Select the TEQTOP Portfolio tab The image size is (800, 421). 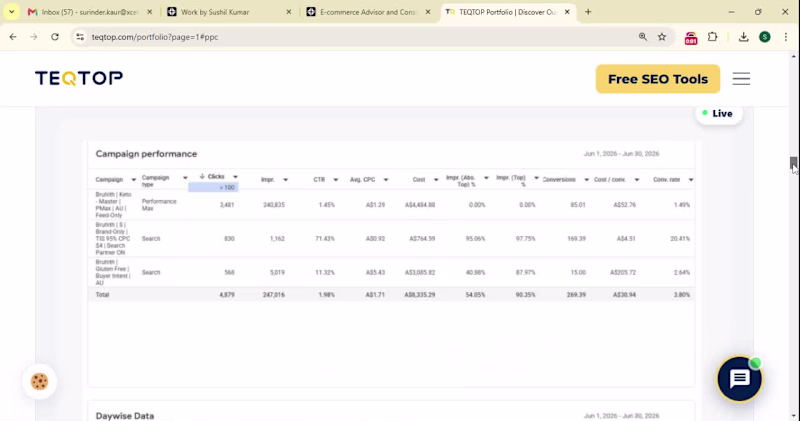tap(507, 12)
